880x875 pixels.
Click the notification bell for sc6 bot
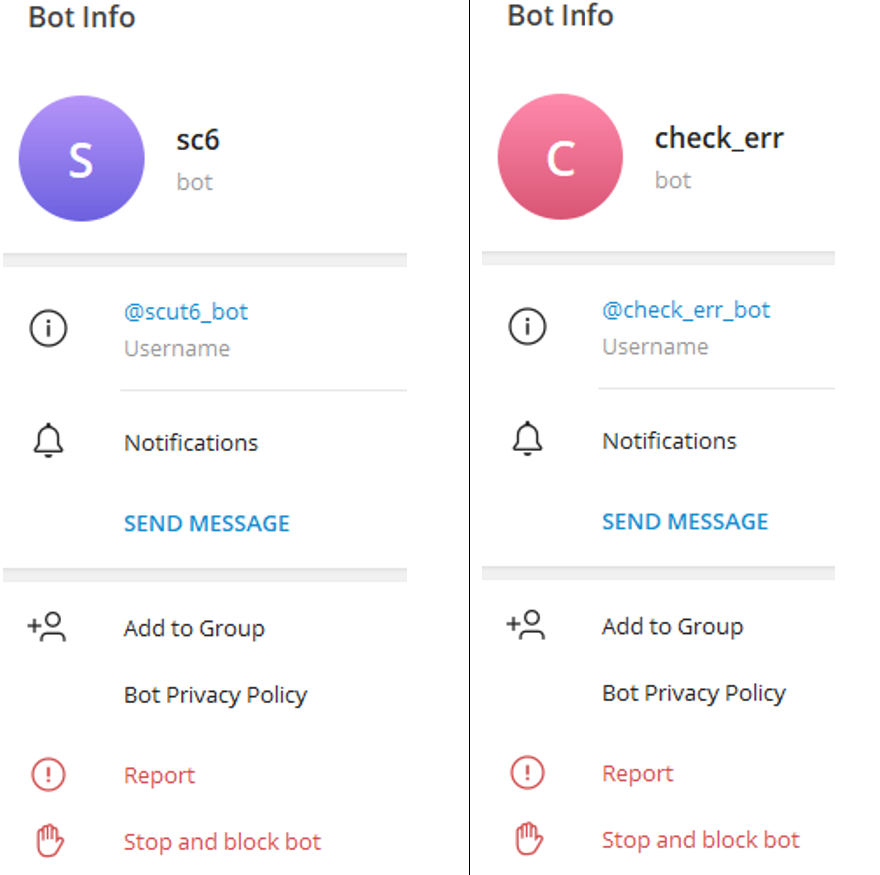(48, 442)
